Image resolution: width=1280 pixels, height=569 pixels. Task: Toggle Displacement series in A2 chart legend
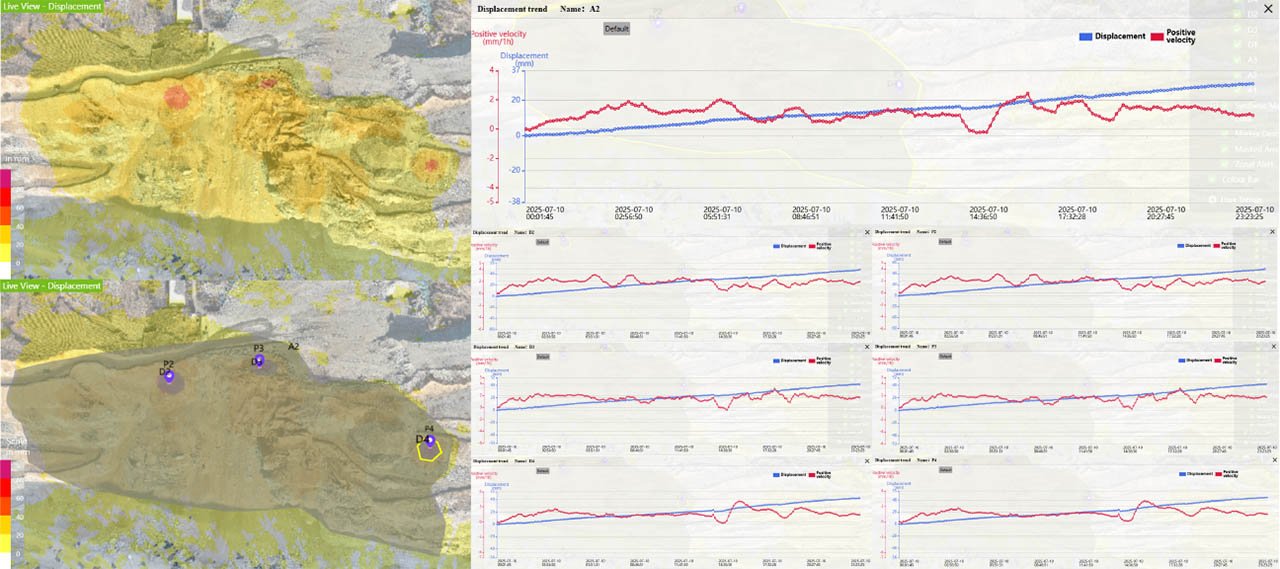pos(1113,37)
